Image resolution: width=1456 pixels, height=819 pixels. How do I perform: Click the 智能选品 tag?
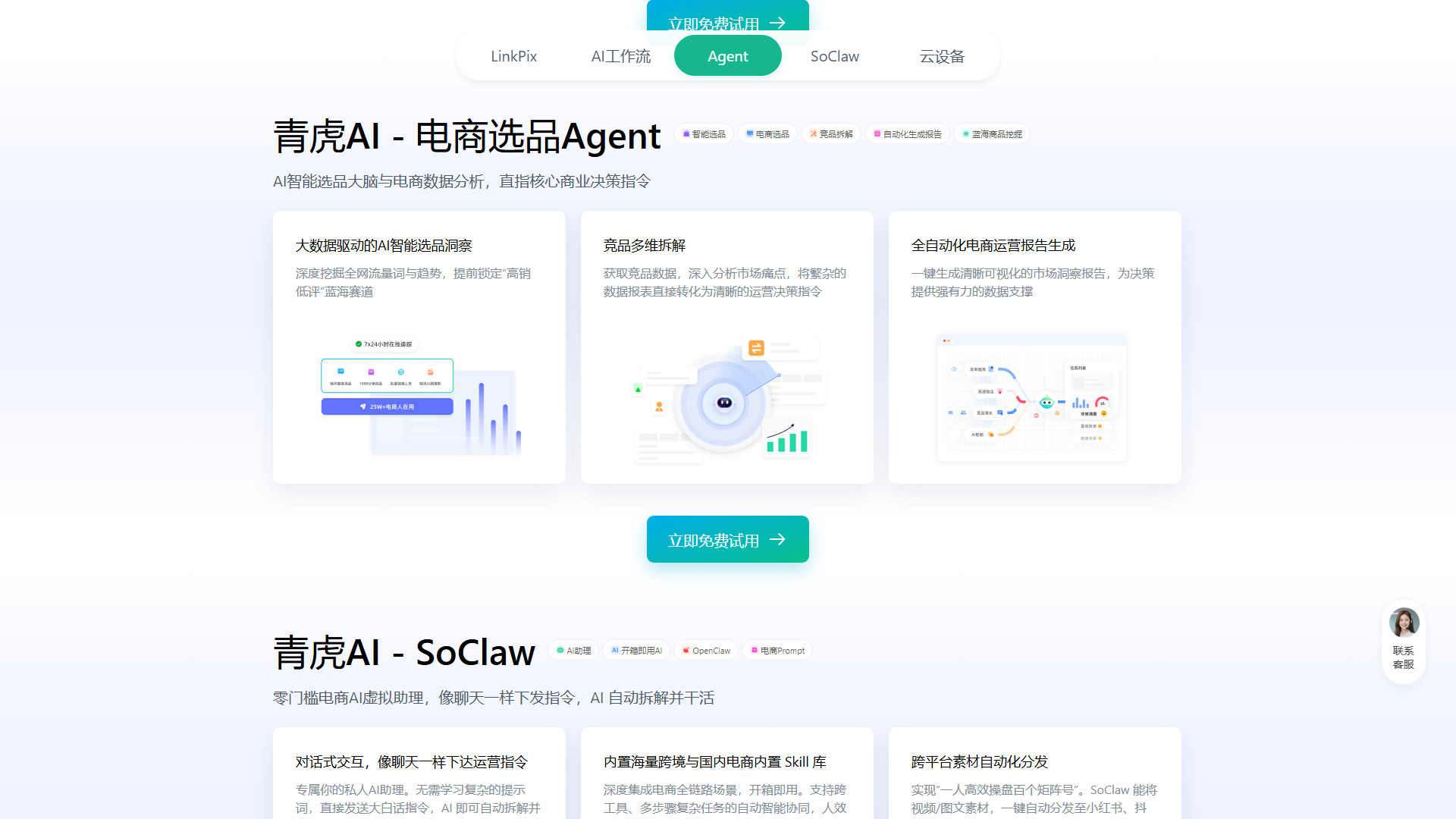pyautogui.click(x=704, y=134)
